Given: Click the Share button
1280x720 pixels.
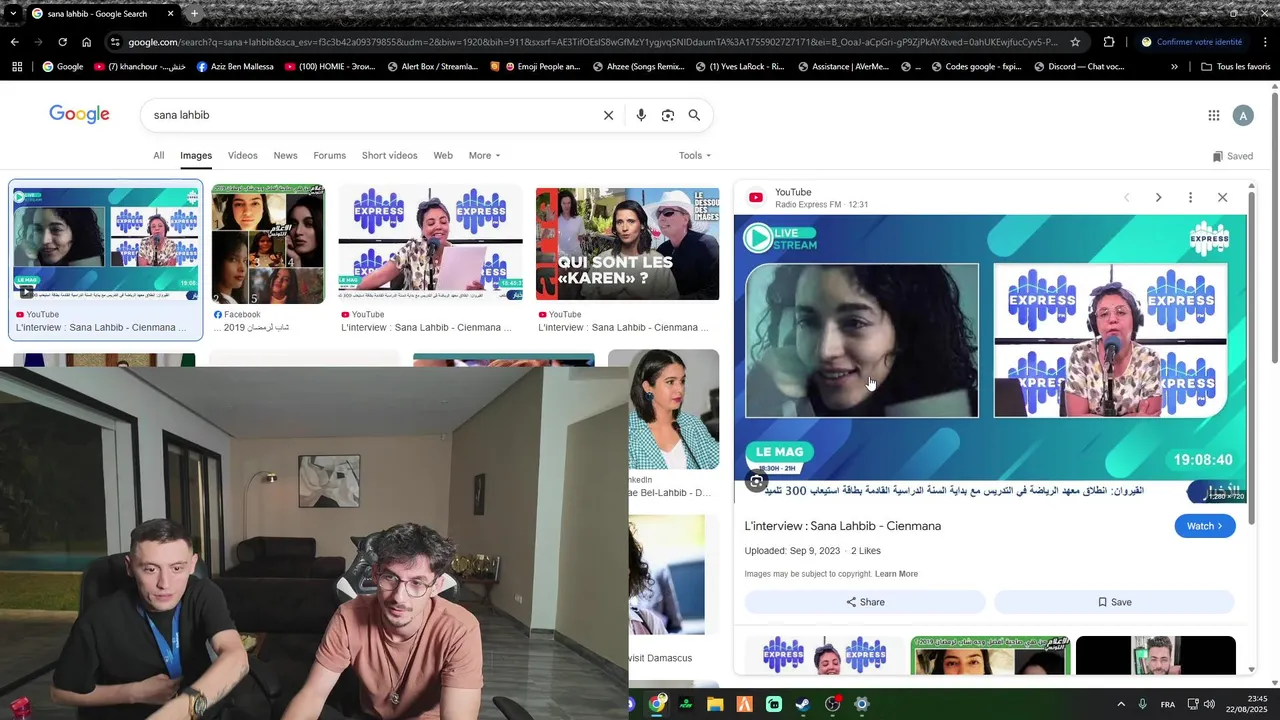Looking at the screenshot, I should click(865, 602).
